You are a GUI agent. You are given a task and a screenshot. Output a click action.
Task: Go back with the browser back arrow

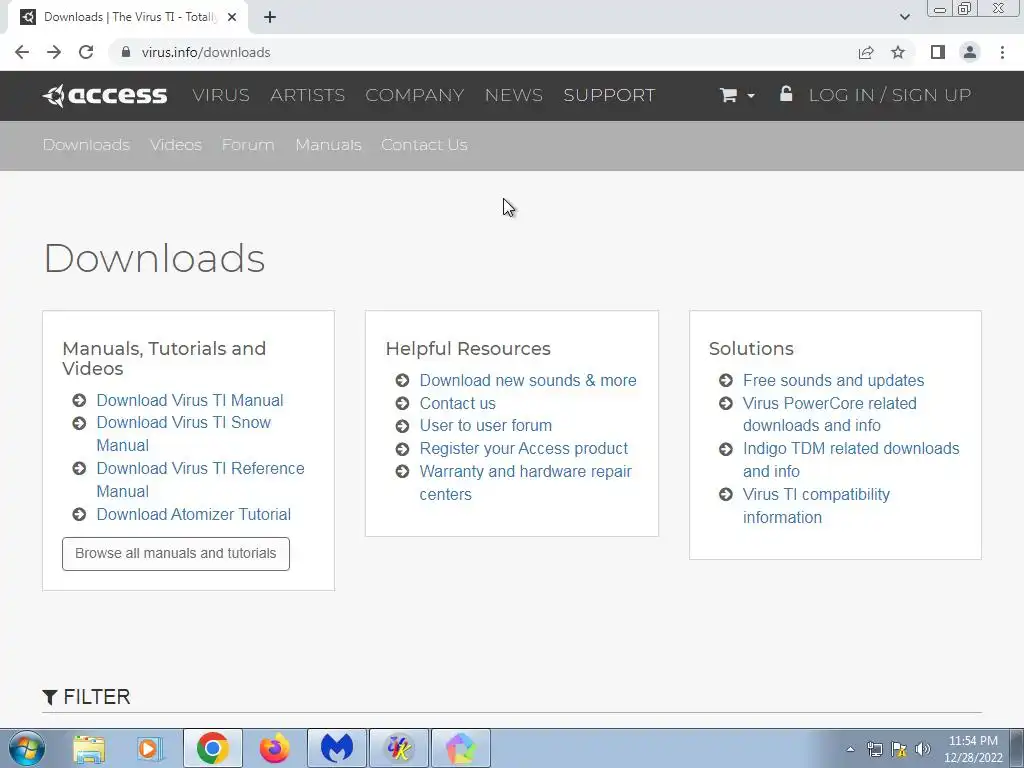click(22, 52)
